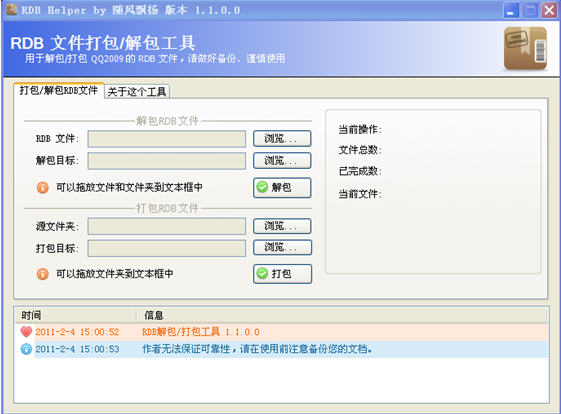Click the red heart icon in log
This screenshot has width=561, height=414.
point(26,332)
